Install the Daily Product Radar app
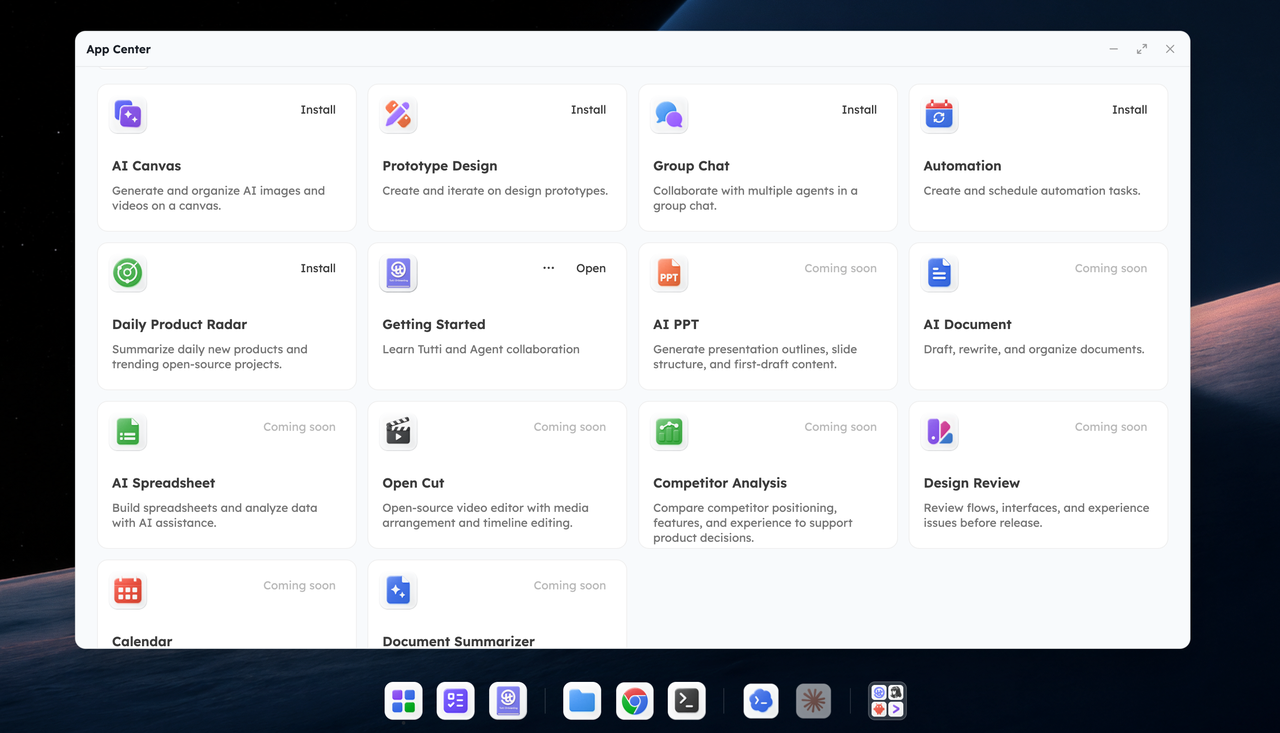 [318, 268]
